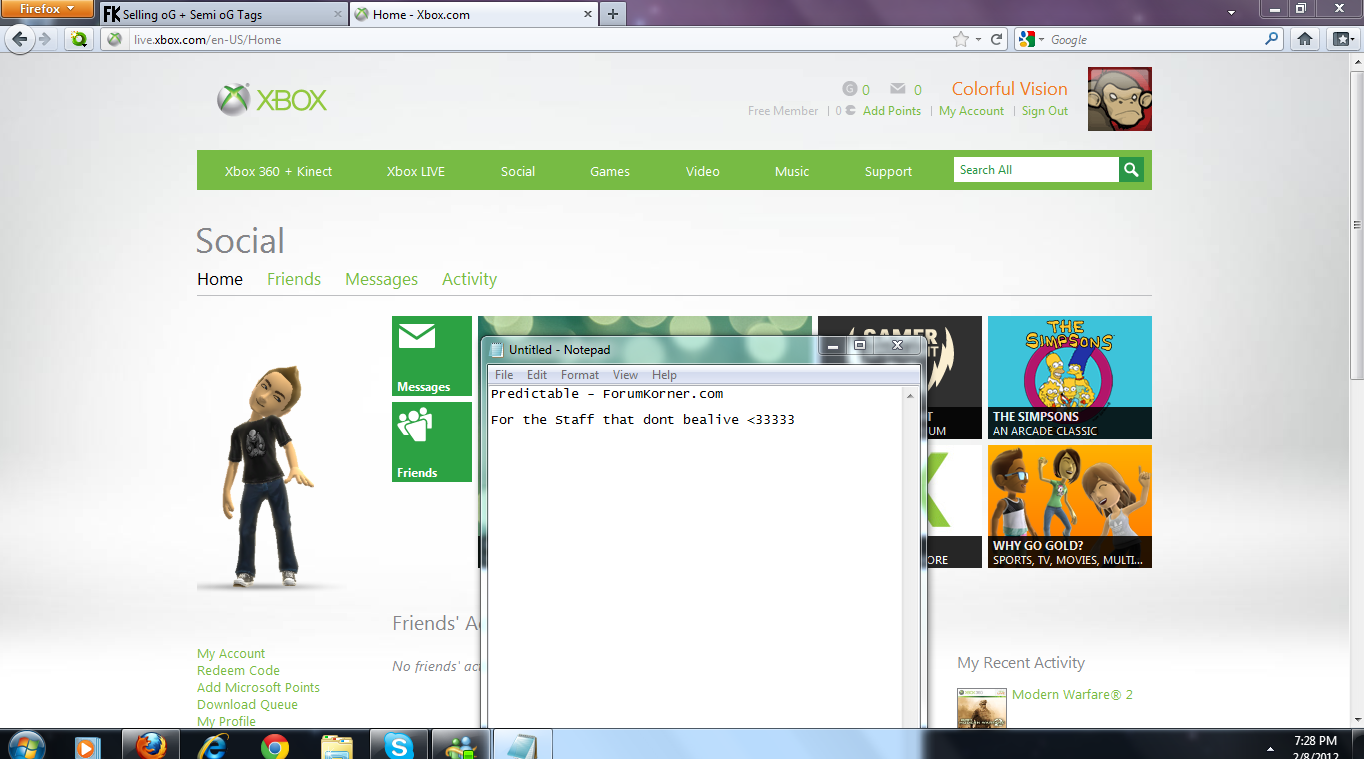1364x759 pixels.
Task: Open the Modern Warfare 2 activity link
Action: pyautogui.click(x=1072, y=694)
